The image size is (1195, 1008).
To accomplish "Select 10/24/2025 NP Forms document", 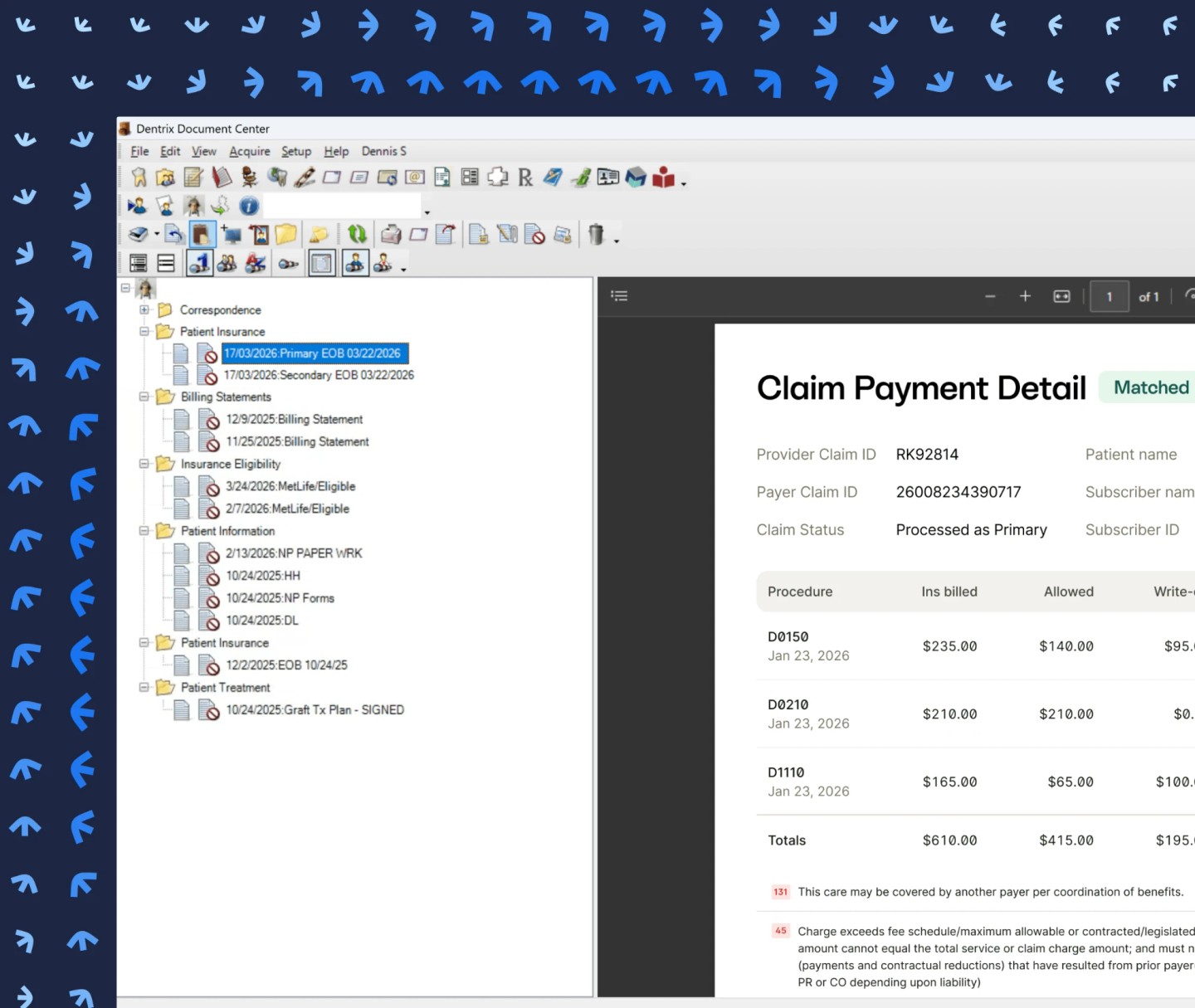I will 280,598.
